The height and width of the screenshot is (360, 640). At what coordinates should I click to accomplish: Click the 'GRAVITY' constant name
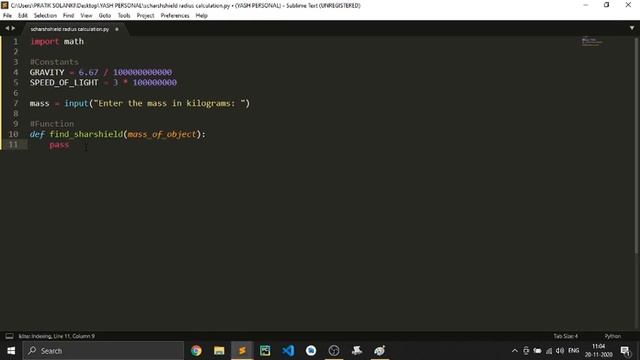pos(47,72)
